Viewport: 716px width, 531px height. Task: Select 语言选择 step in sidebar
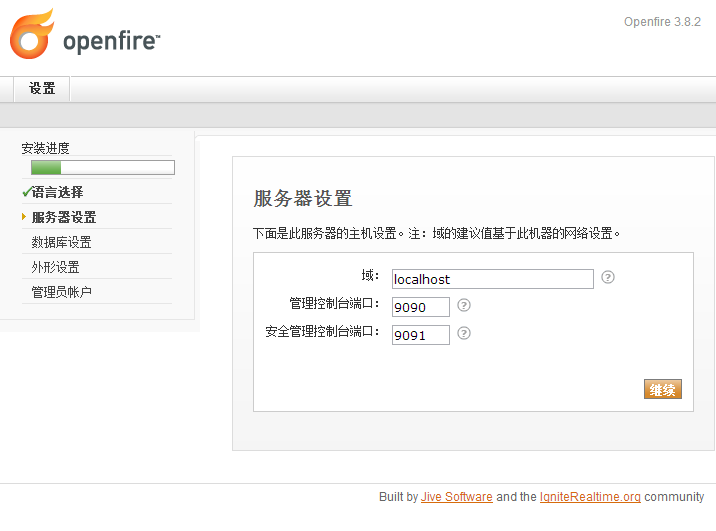tap(58, 192)
